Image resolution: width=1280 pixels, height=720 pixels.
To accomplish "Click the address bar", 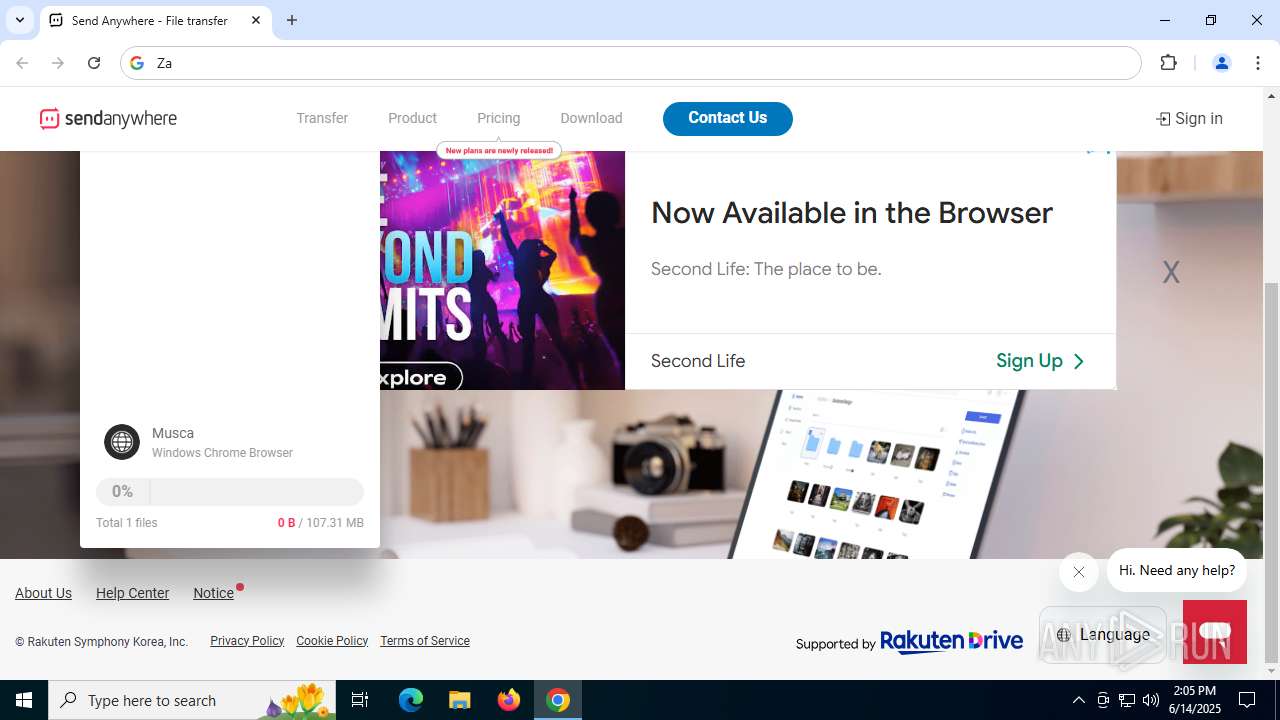I will coord(631,63).
